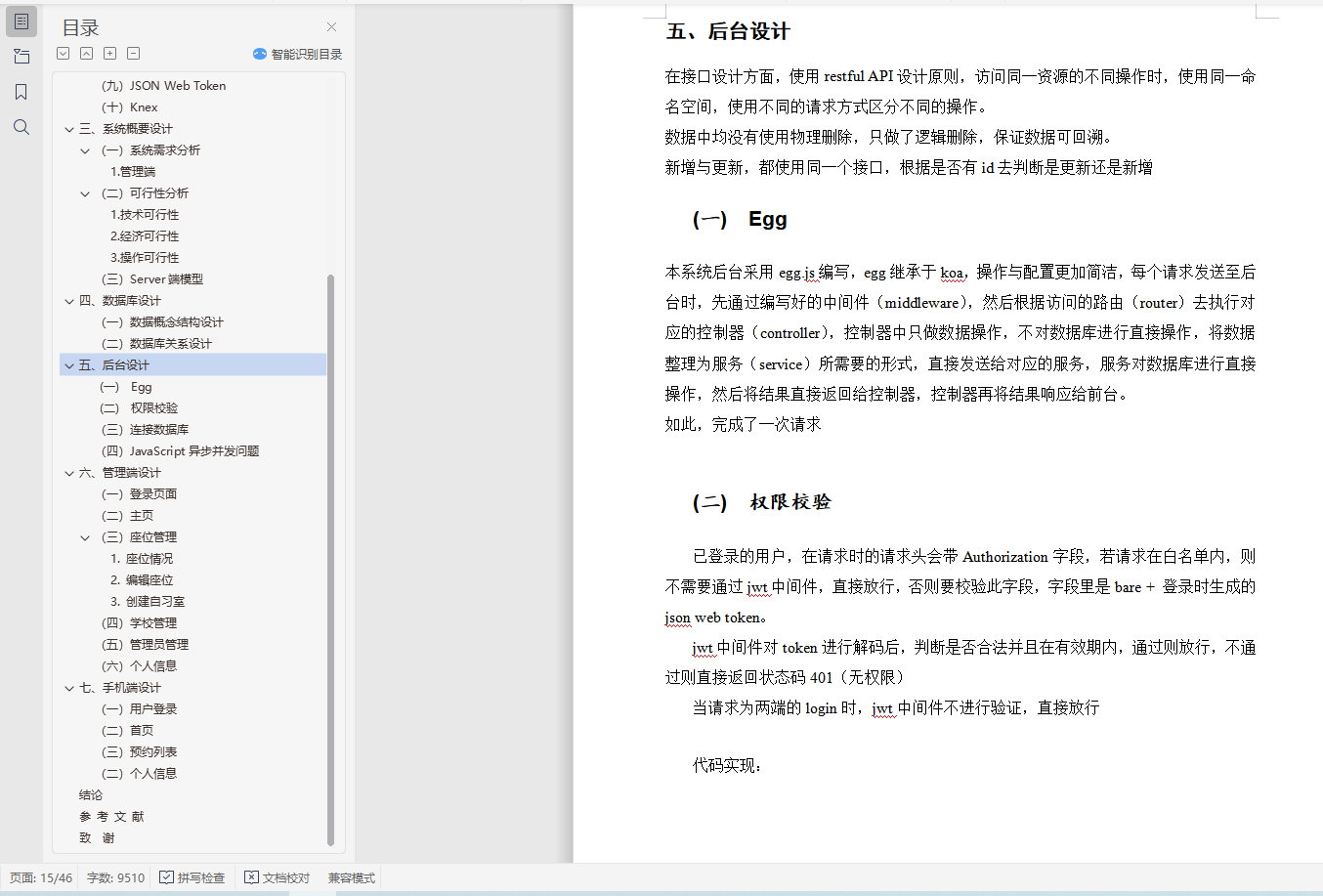Click the minus icon in the outline toolbar
Viewport: 1323px width, 896px height.
(134, 54)
